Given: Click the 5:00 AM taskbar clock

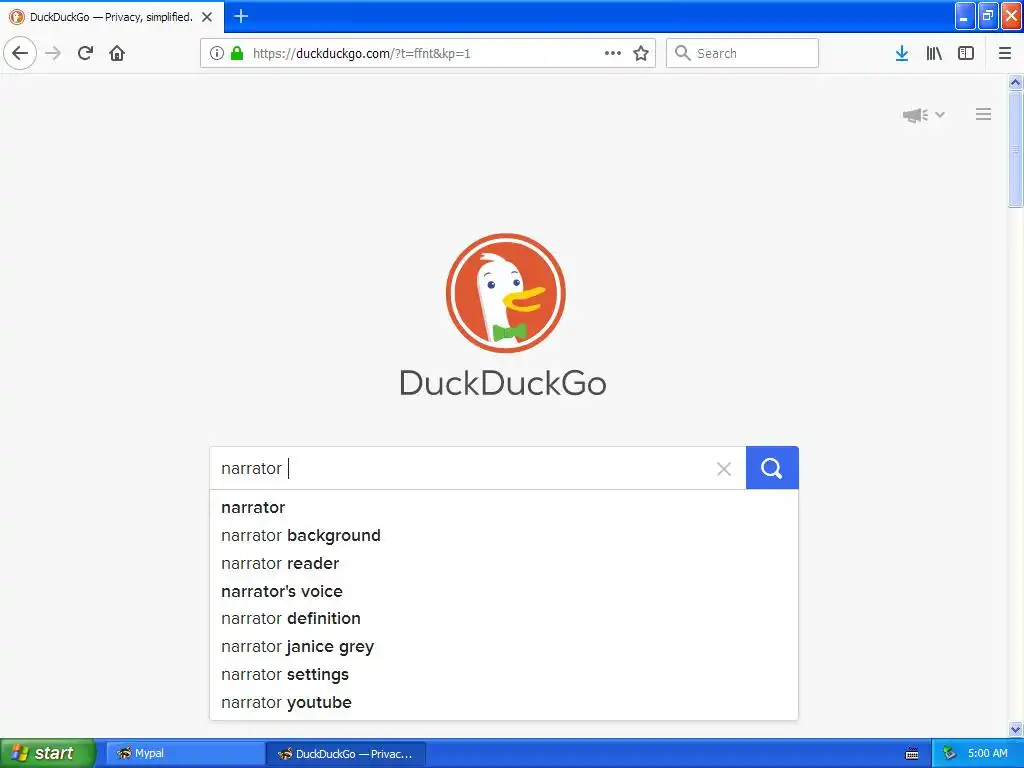Looking at the screenshot, I should click(987, 753).
